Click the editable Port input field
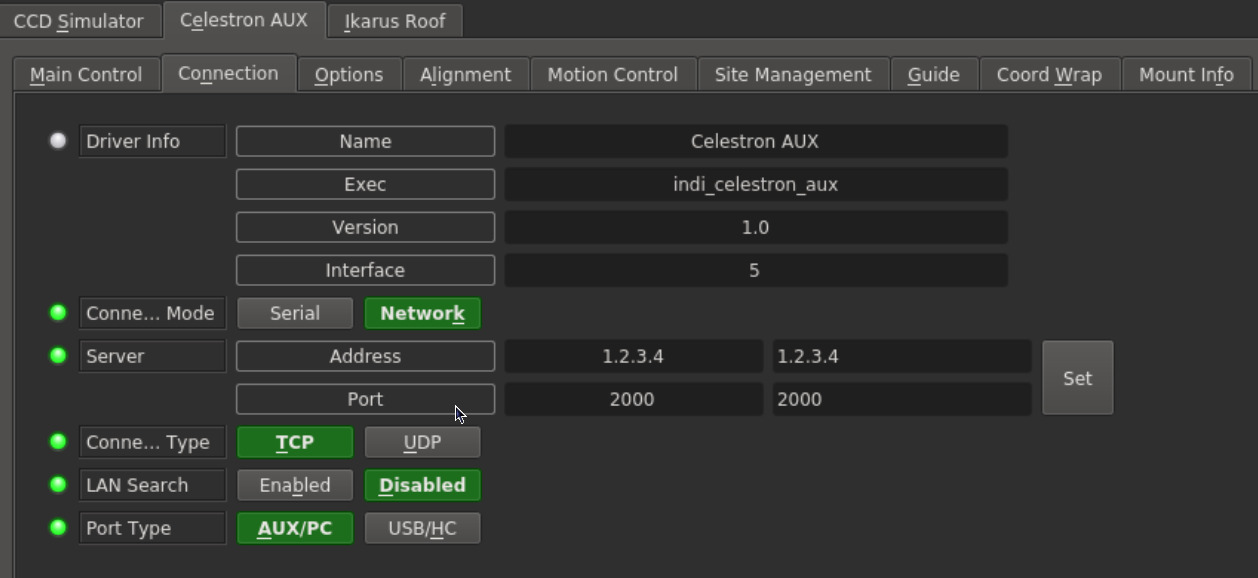The image size is (1258, 578). [x=901, y=399]
